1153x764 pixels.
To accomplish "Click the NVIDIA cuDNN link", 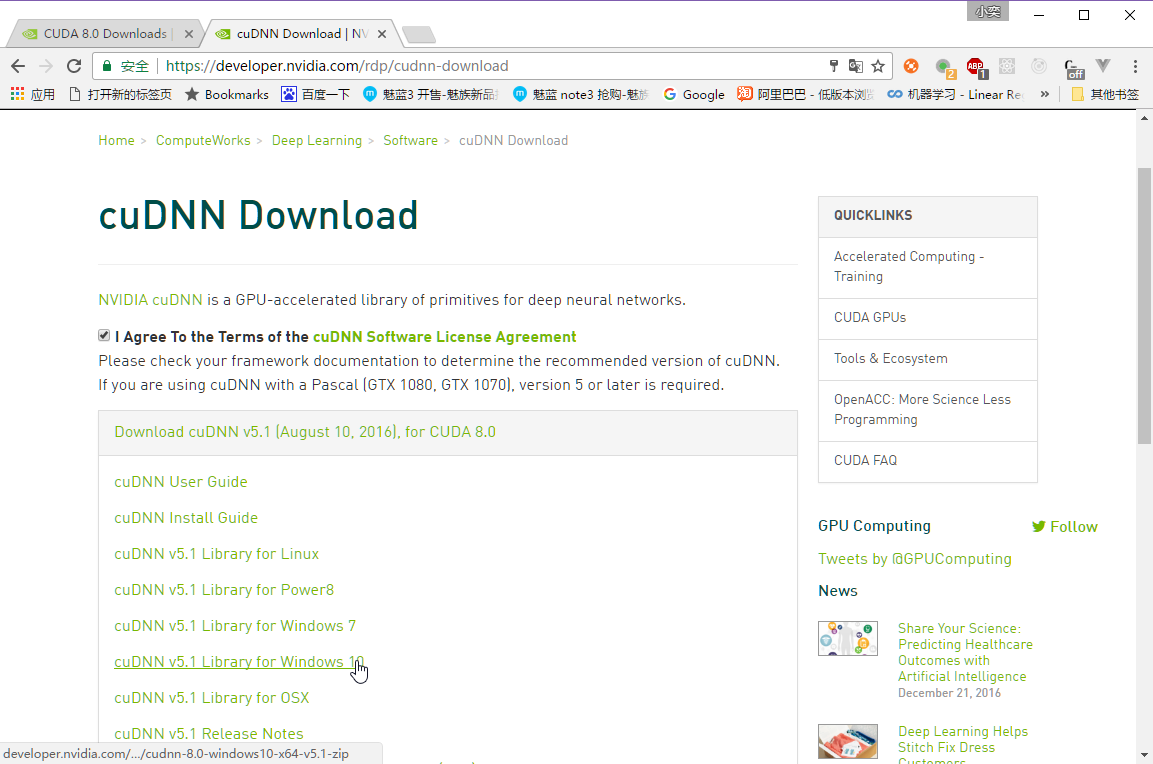I will (x=150, y=300).
